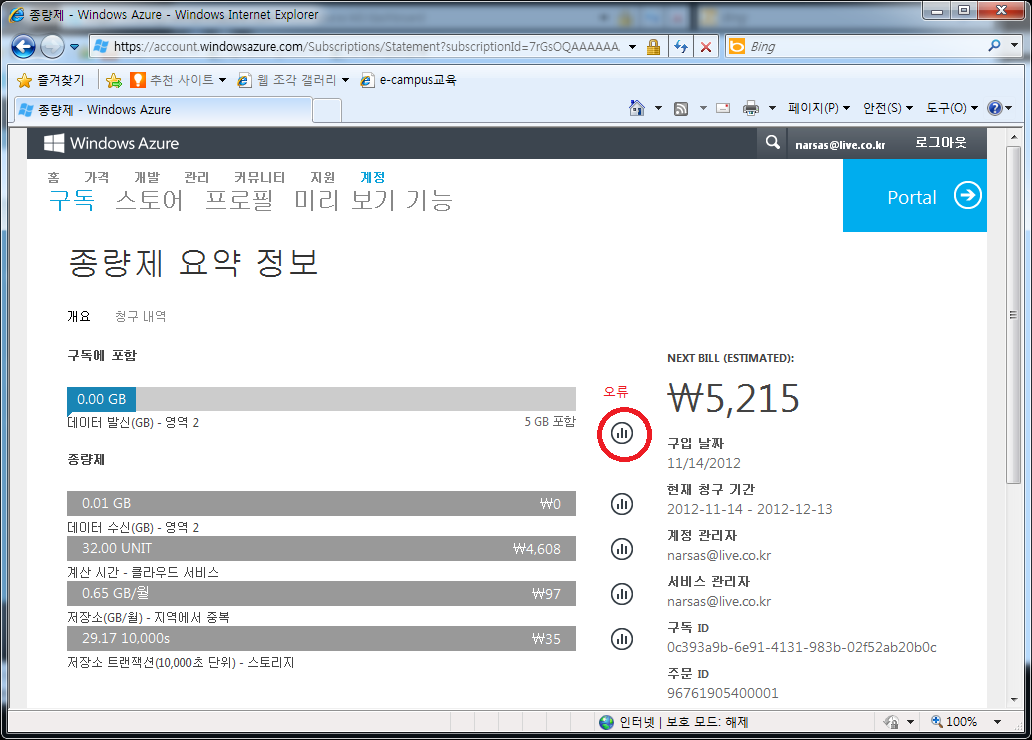Open a new blank tab
Screen dimensions: 1032x740
coord(326,111)
